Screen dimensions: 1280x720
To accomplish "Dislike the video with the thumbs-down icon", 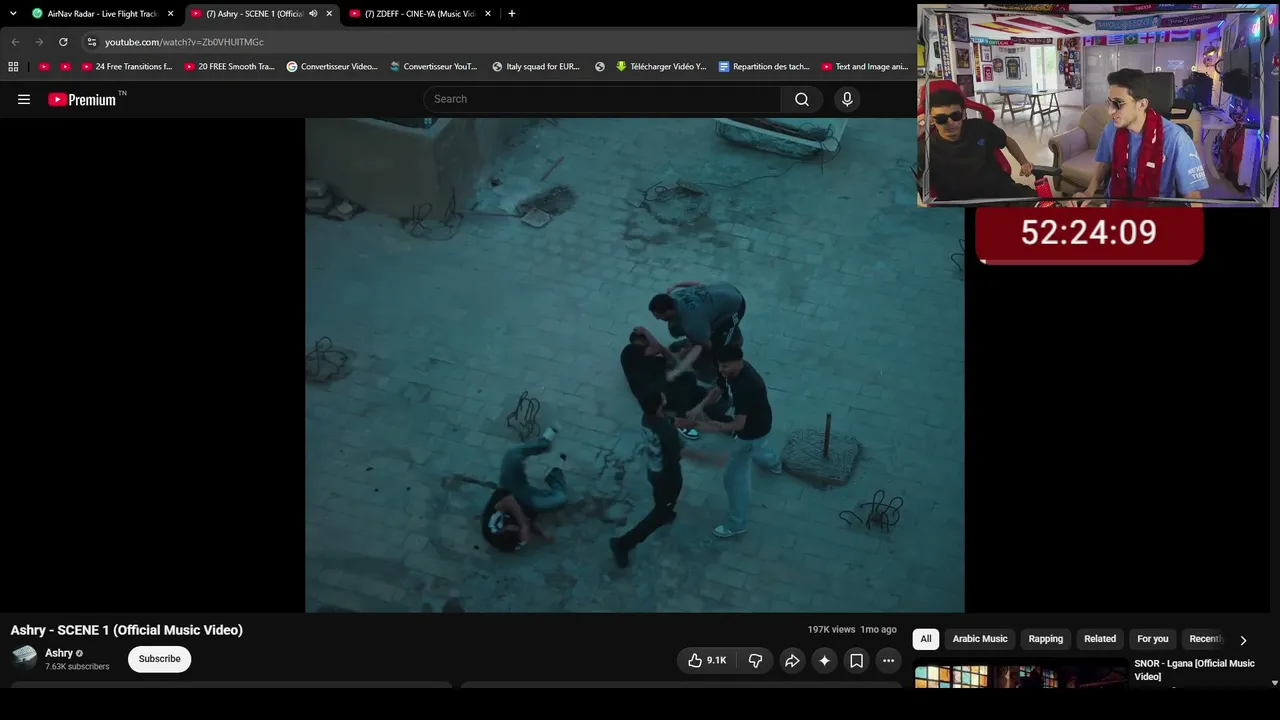I will (x=756, y=660).
